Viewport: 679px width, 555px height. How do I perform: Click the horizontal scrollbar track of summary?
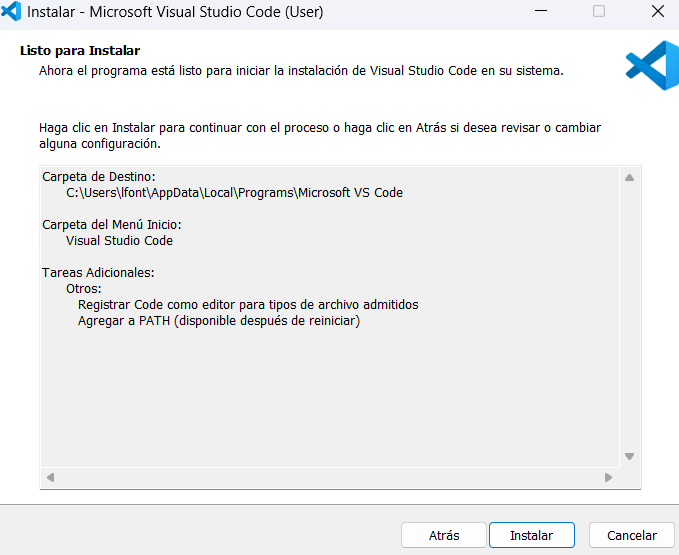coord(329,478)
